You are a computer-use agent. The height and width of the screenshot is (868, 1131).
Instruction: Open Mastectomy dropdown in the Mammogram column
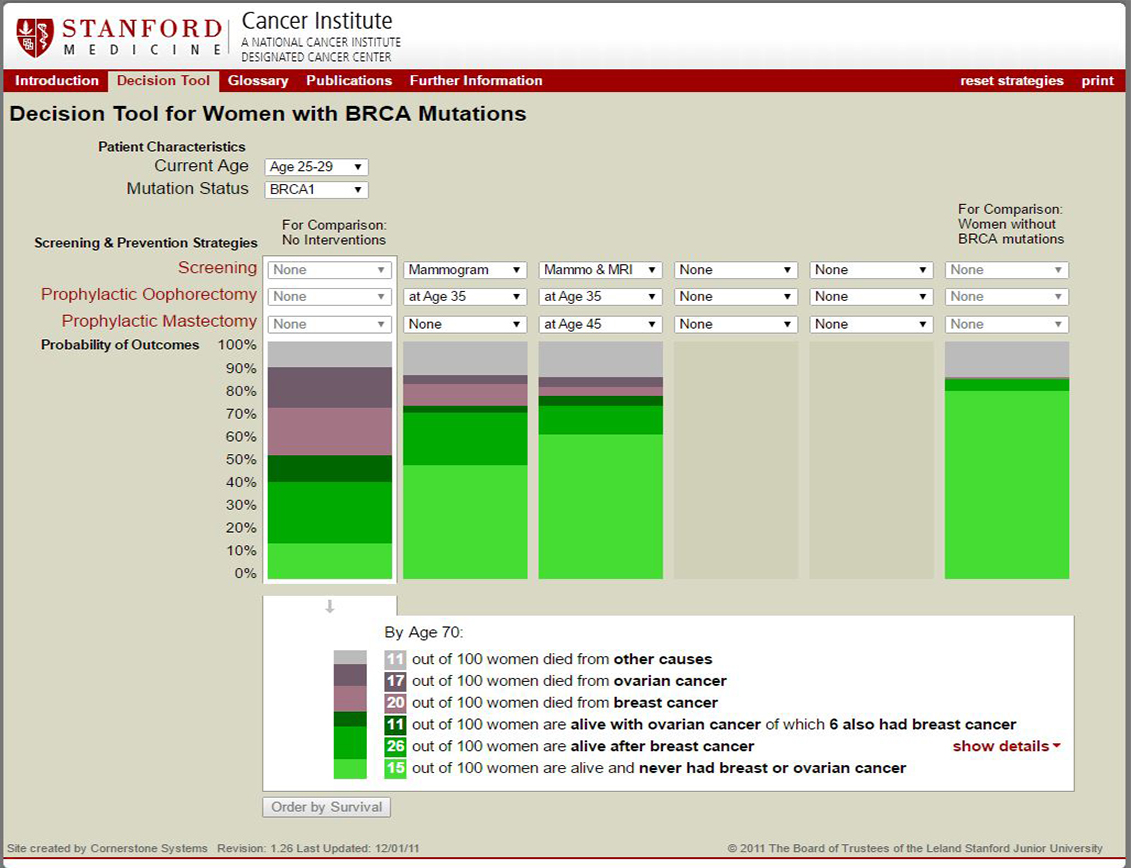click(465, 324)
